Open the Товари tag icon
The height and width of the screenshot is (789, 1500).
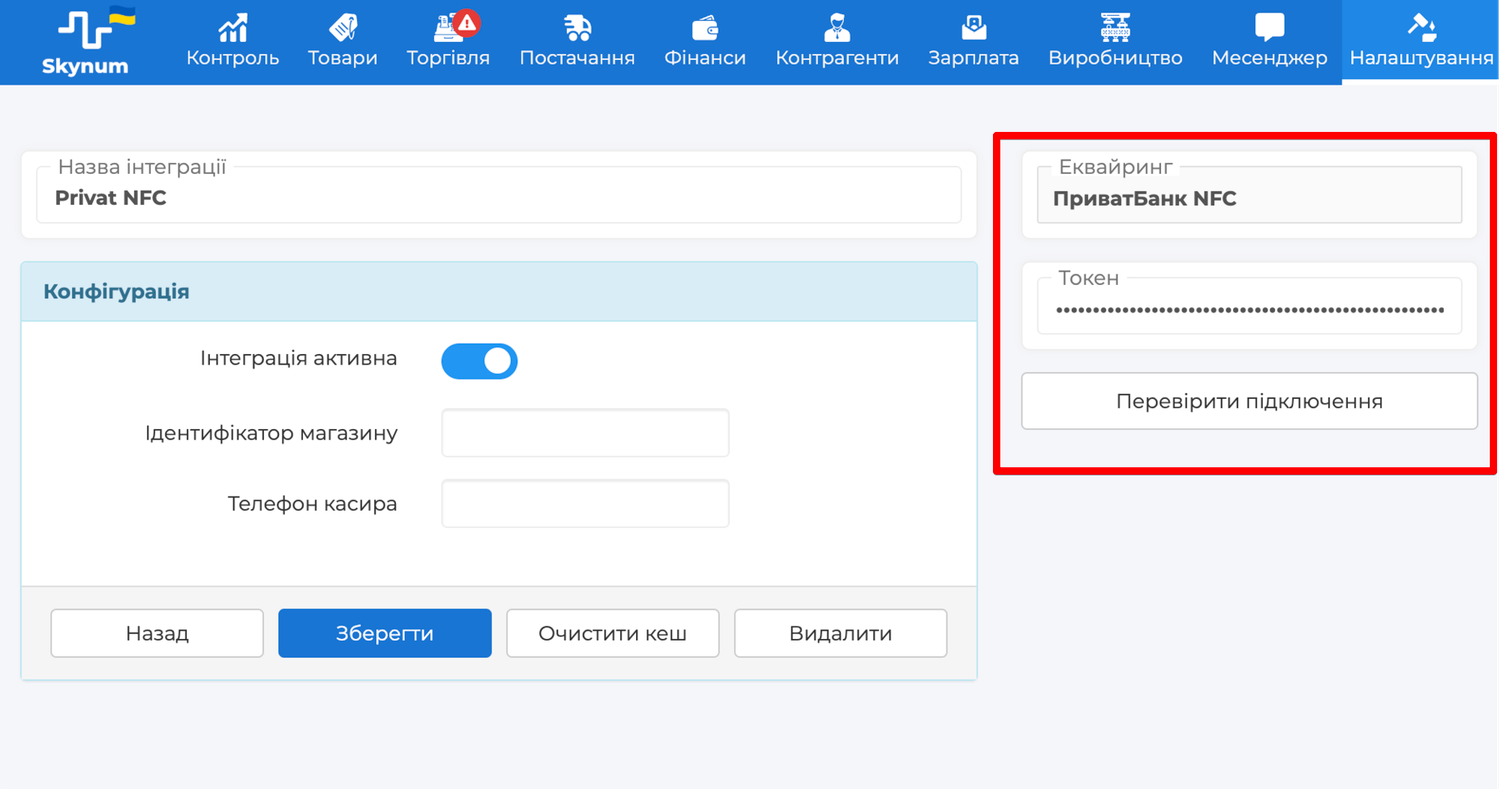click(342, 27)
